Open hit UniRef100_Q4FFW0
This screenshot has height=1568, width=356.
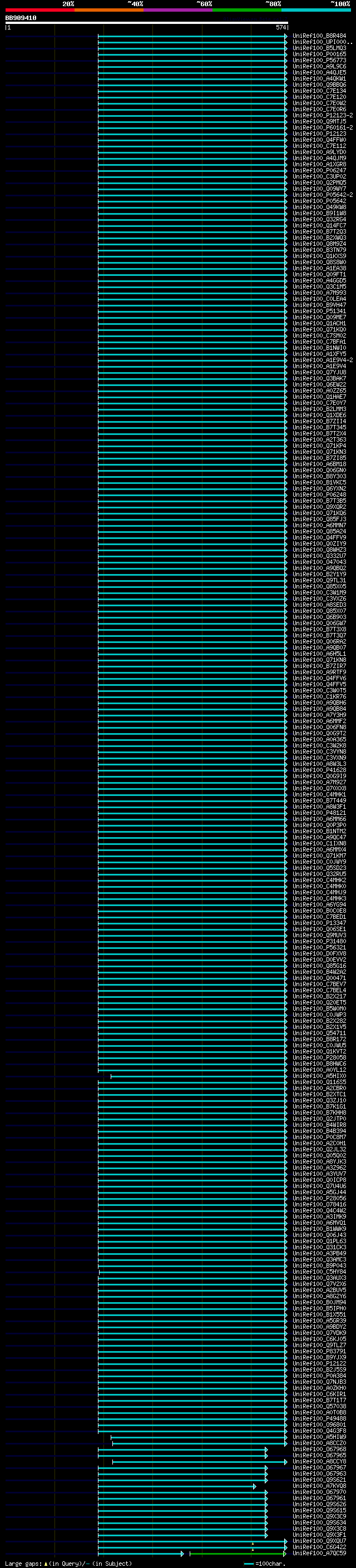tap(319, 140)
